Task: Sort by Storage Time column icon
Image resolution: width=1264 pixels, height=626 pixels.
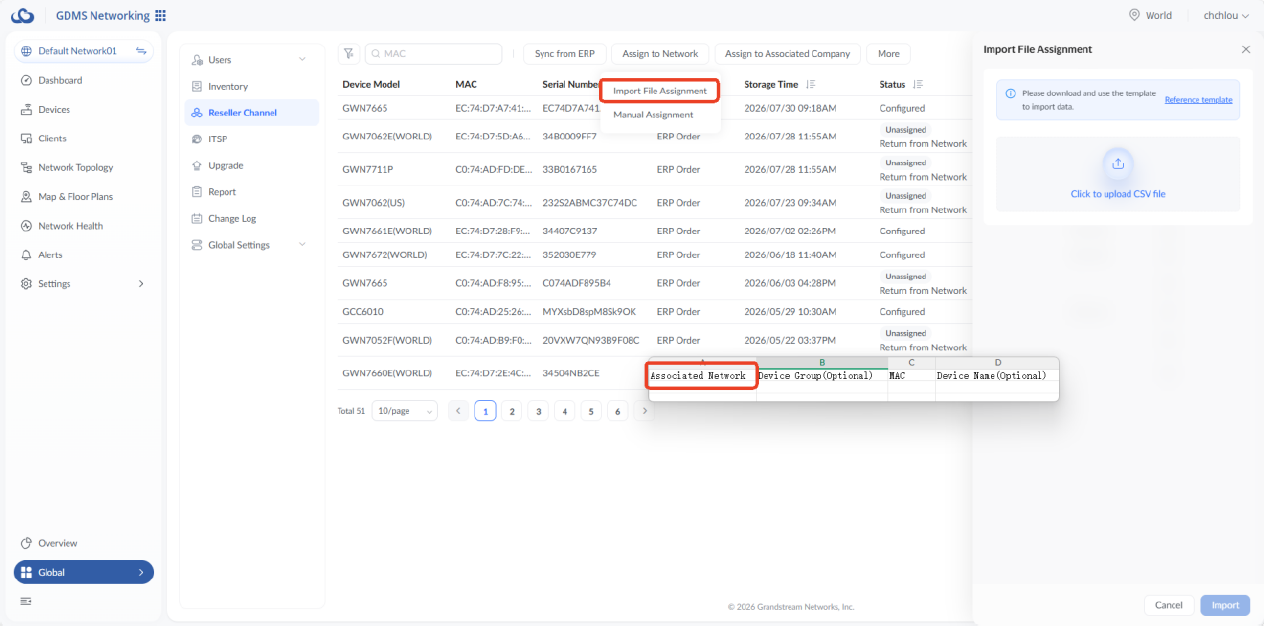Action: pos(811,84)
